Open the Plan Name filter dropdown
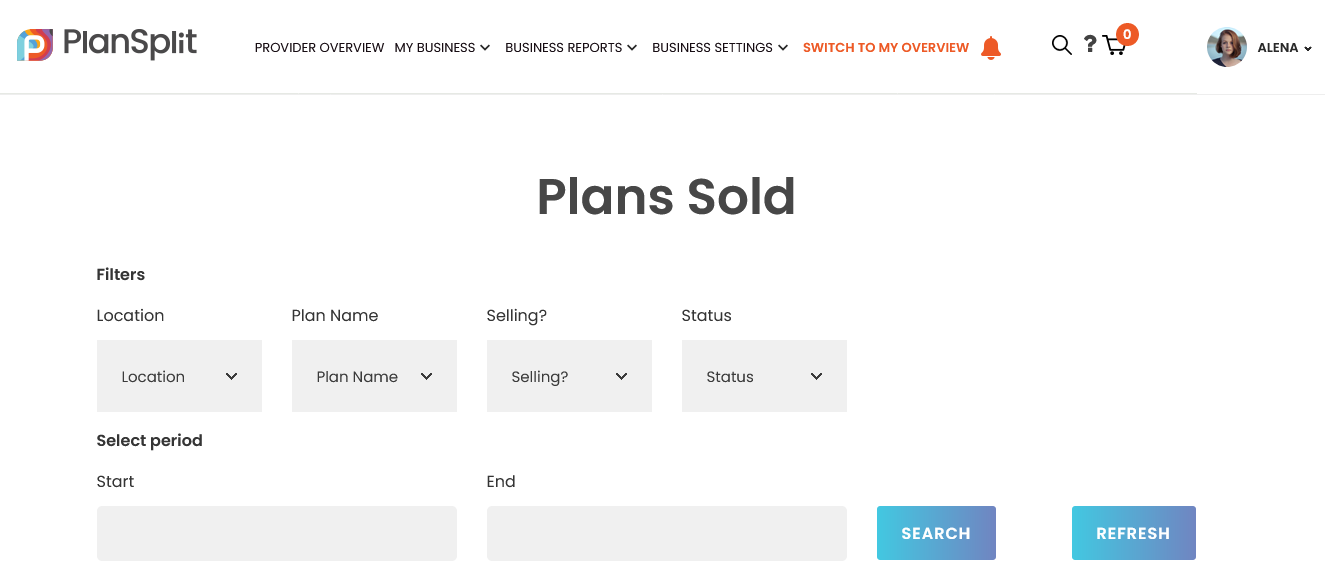Screen dimensions: 1325x580 (x=374, y=376)
